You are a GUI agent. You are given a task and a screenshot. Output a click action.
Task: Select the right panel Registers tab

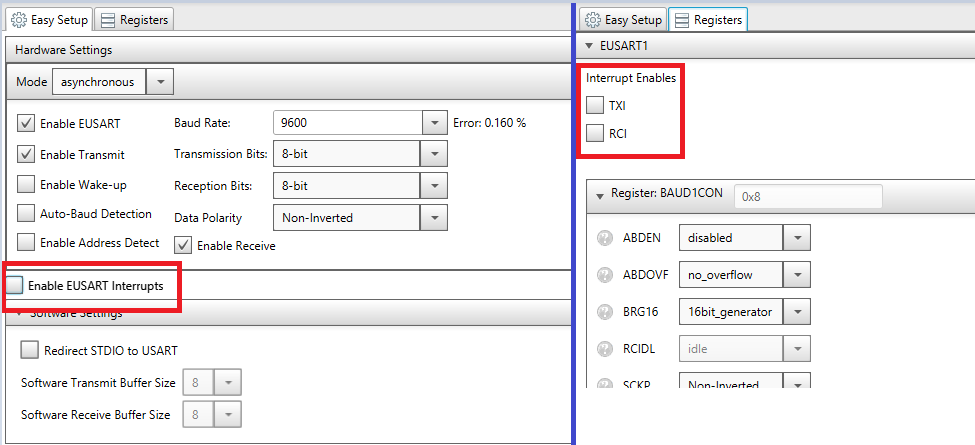pos(708,20)
